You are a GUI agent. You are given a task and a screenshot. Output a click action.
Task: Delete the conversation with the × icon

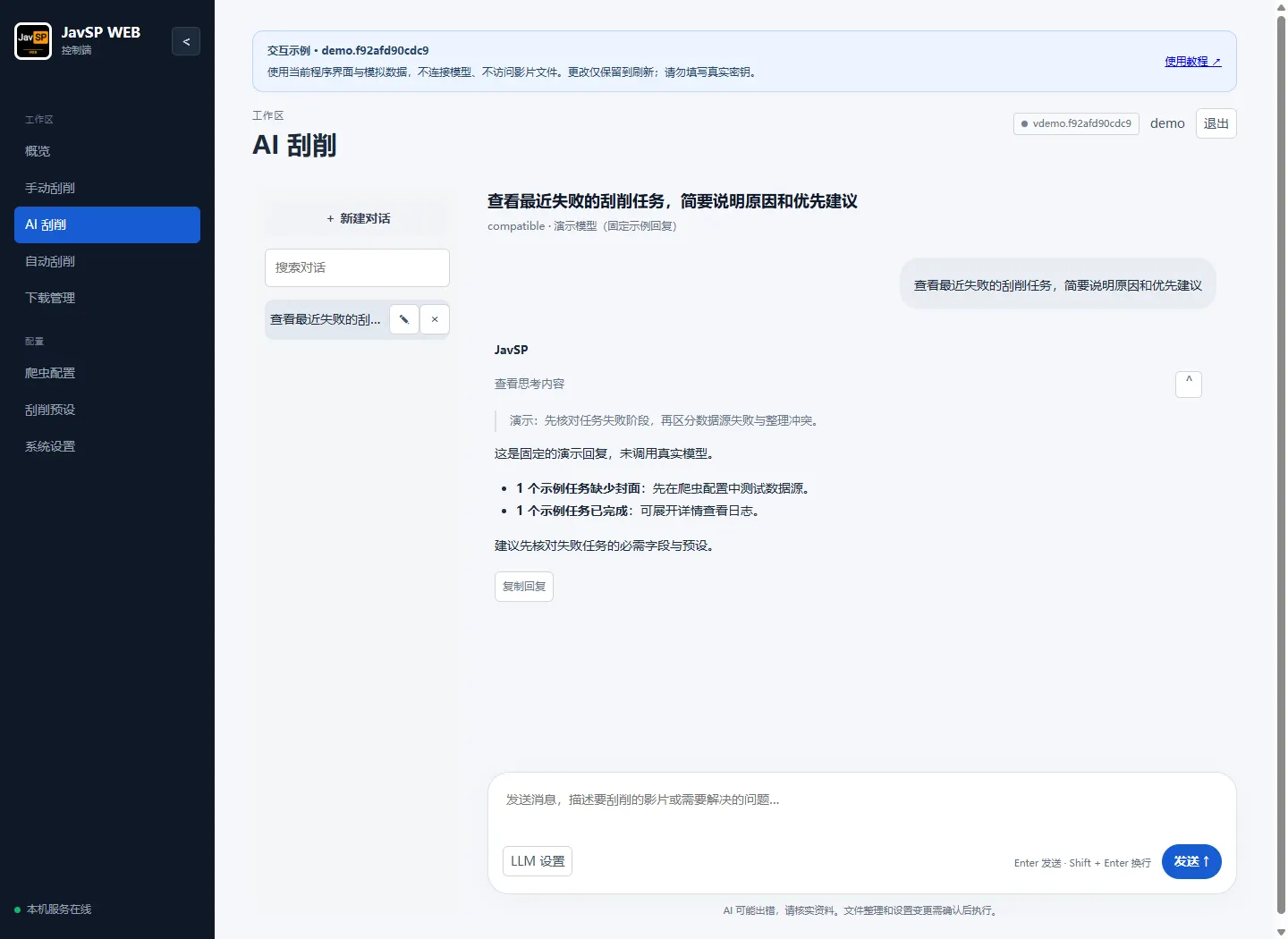point(435,319)
